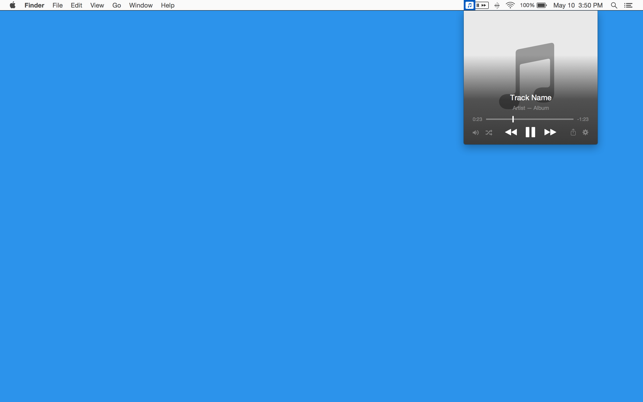Open the File menu

click(57, 5)
